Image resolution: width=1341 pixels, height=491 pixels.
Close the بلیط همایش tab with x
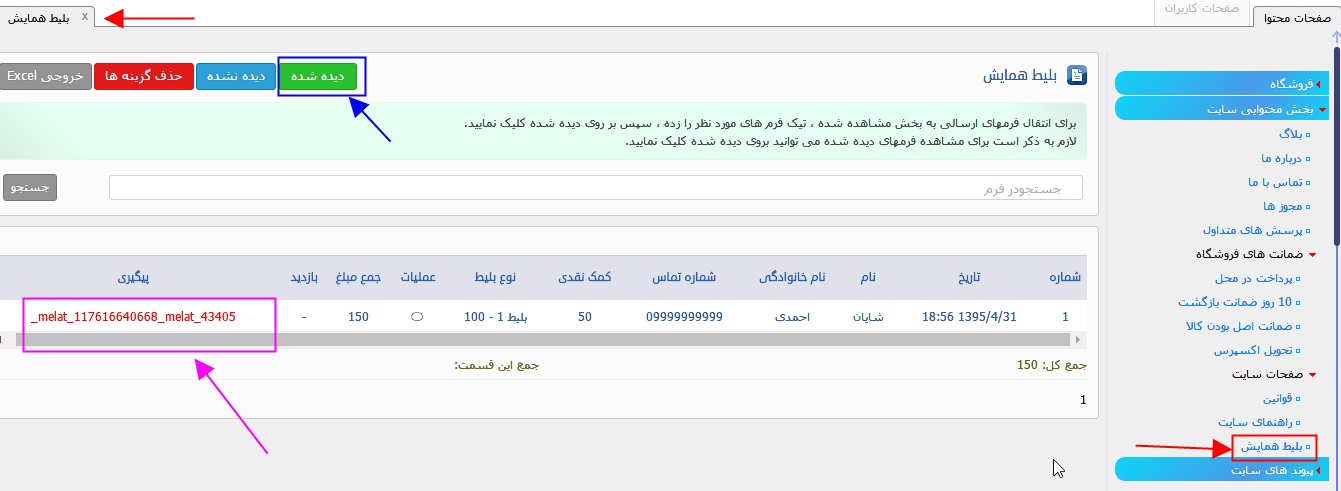(x=85, y=17)
